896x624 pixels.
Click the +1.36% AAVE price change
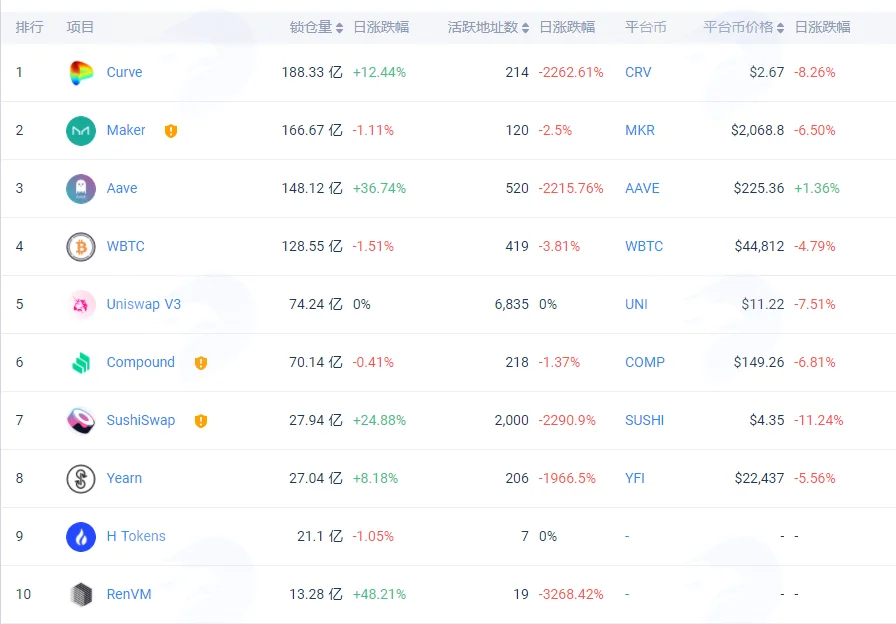[817, 189]
